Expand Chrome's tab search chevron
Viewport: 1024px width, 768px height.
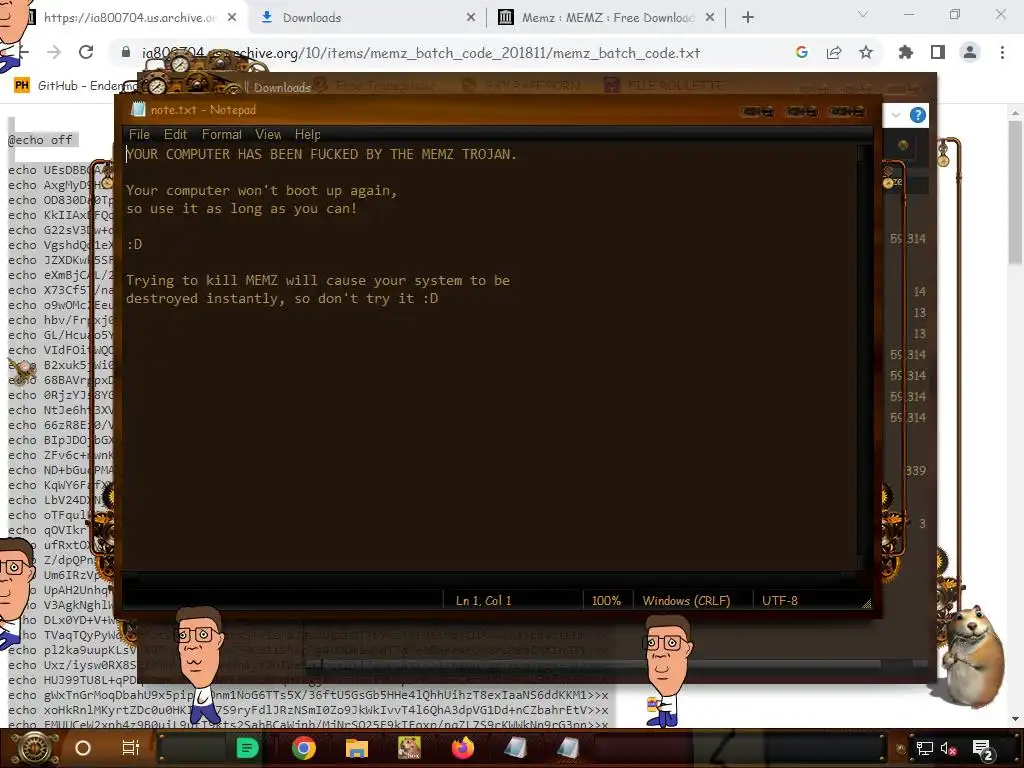pos(863,14)
